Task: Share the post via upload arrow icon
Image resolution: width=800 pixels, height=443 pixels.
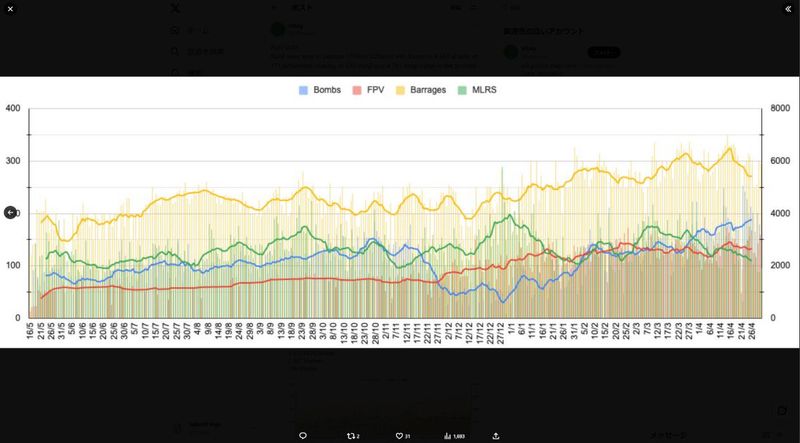Action: pyautogui.click(x=496, y=436)
